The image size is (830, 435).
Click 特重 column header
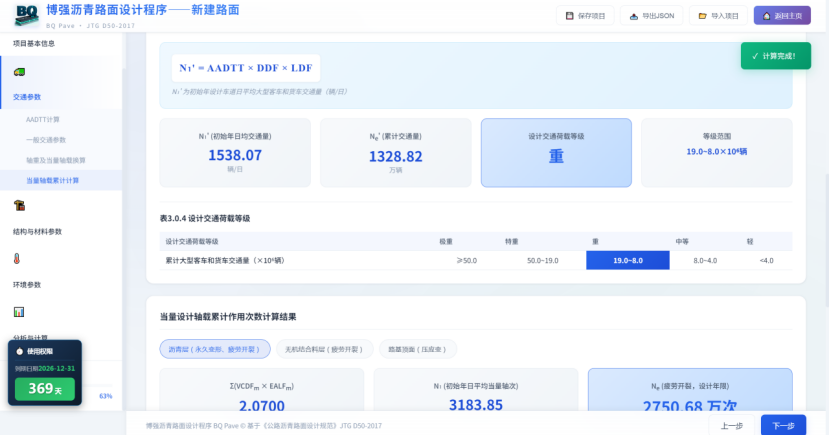(x=511, y=241)
